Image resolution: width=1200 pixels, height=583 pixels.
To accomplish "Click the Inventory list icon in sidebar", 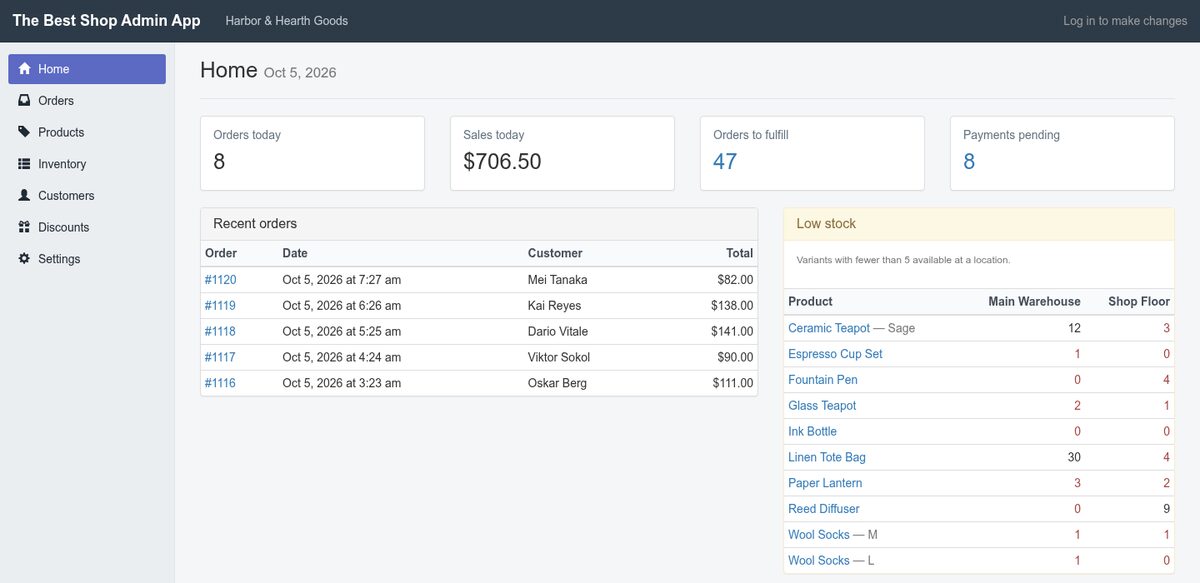I will pos(25,164).
